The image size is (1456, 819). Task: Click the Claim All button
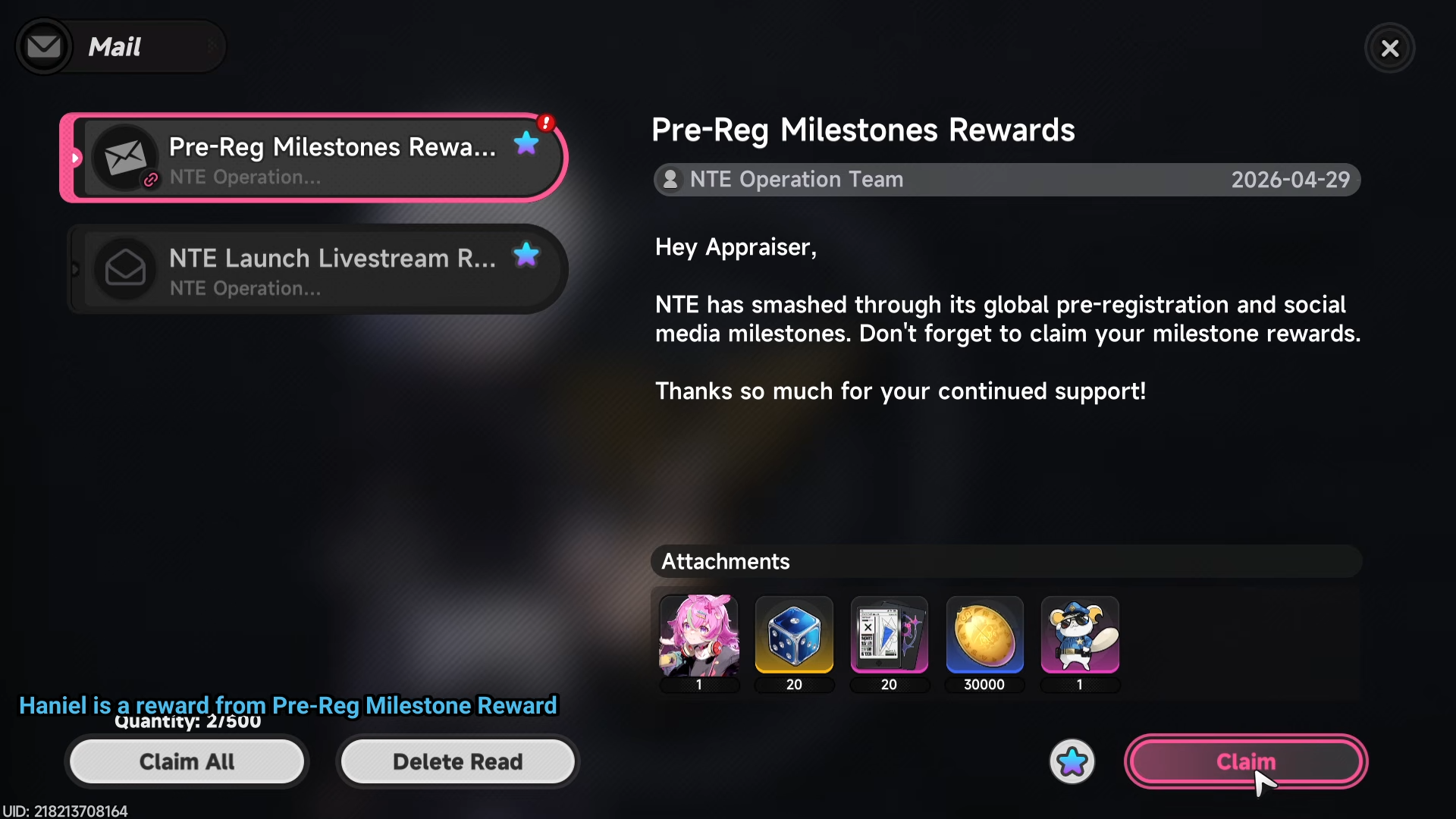click(187, 761)
